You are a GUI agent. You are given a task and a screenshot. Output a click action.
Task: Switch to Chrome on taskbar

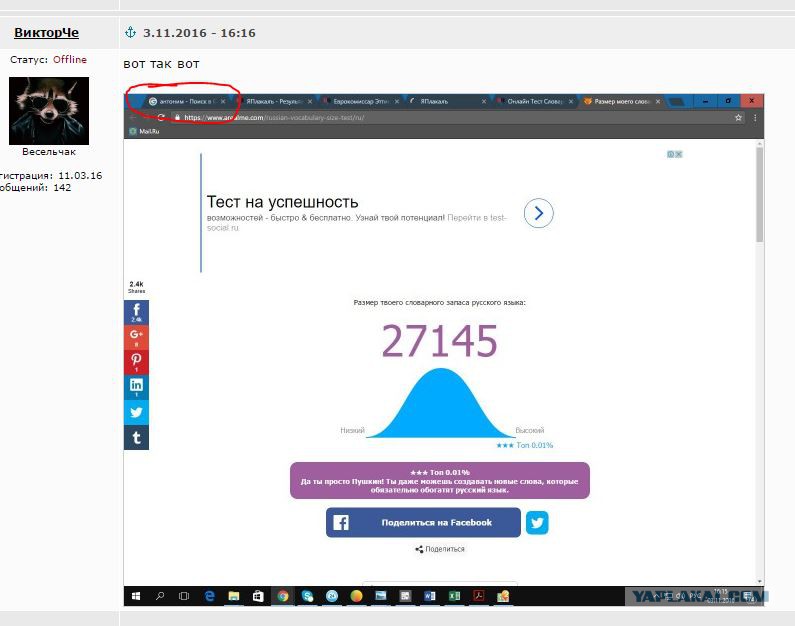(x=282, y=596)
